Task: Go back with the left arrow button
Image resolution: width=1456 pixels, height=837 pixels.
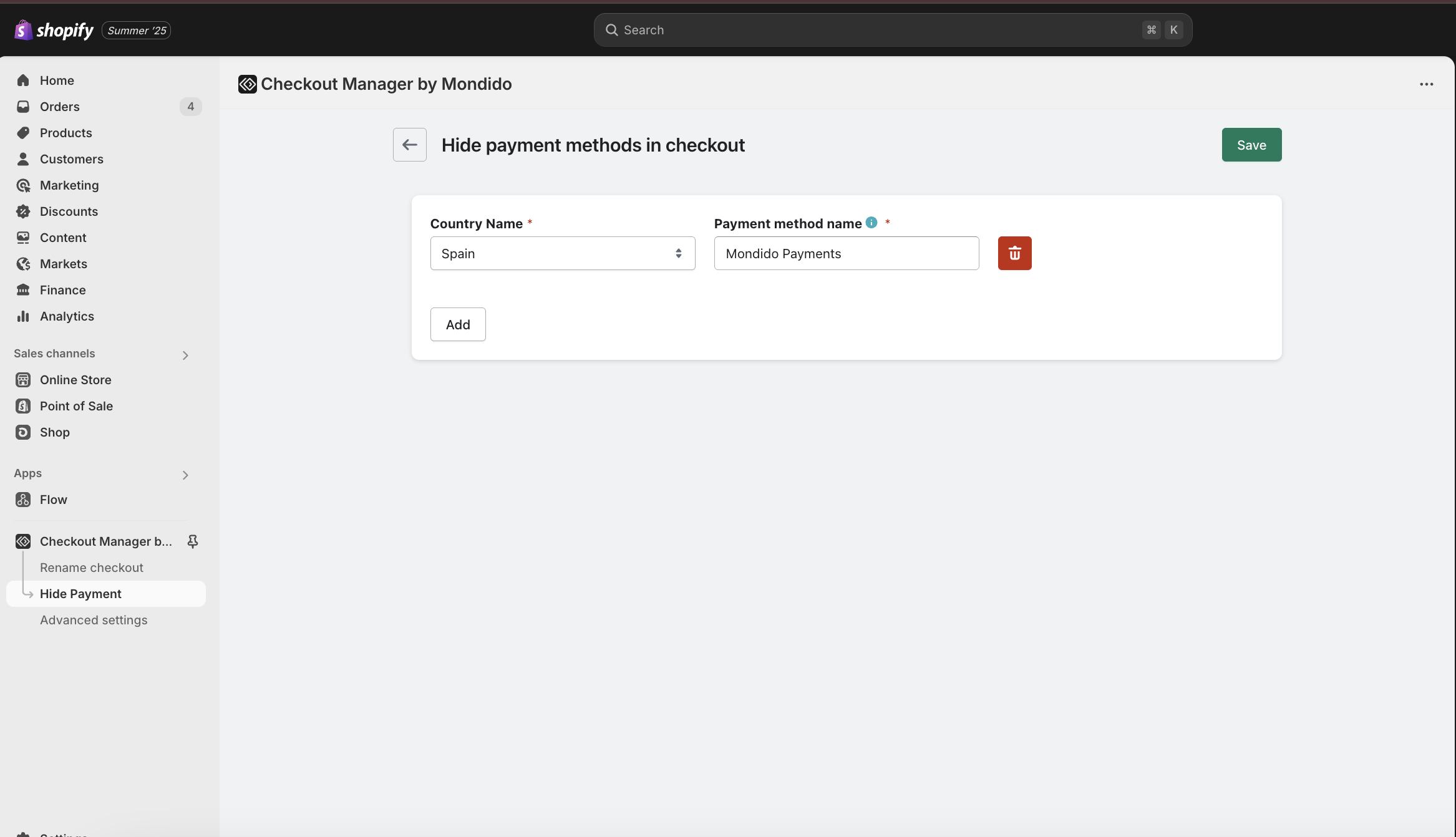Action: click(410, 145)
